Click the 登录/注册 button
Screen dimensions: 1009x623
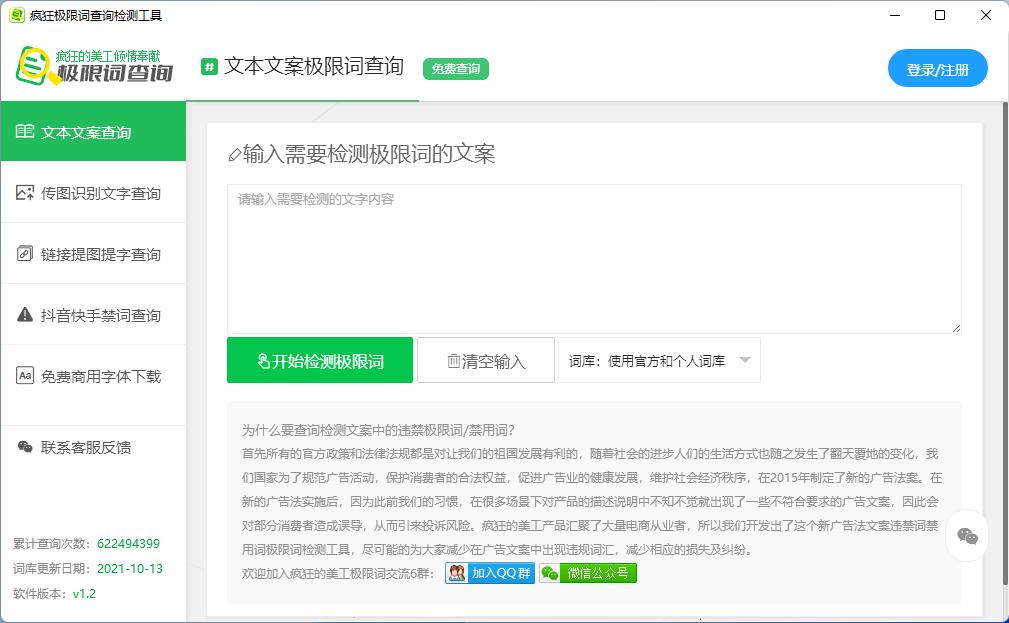(938, 68)
